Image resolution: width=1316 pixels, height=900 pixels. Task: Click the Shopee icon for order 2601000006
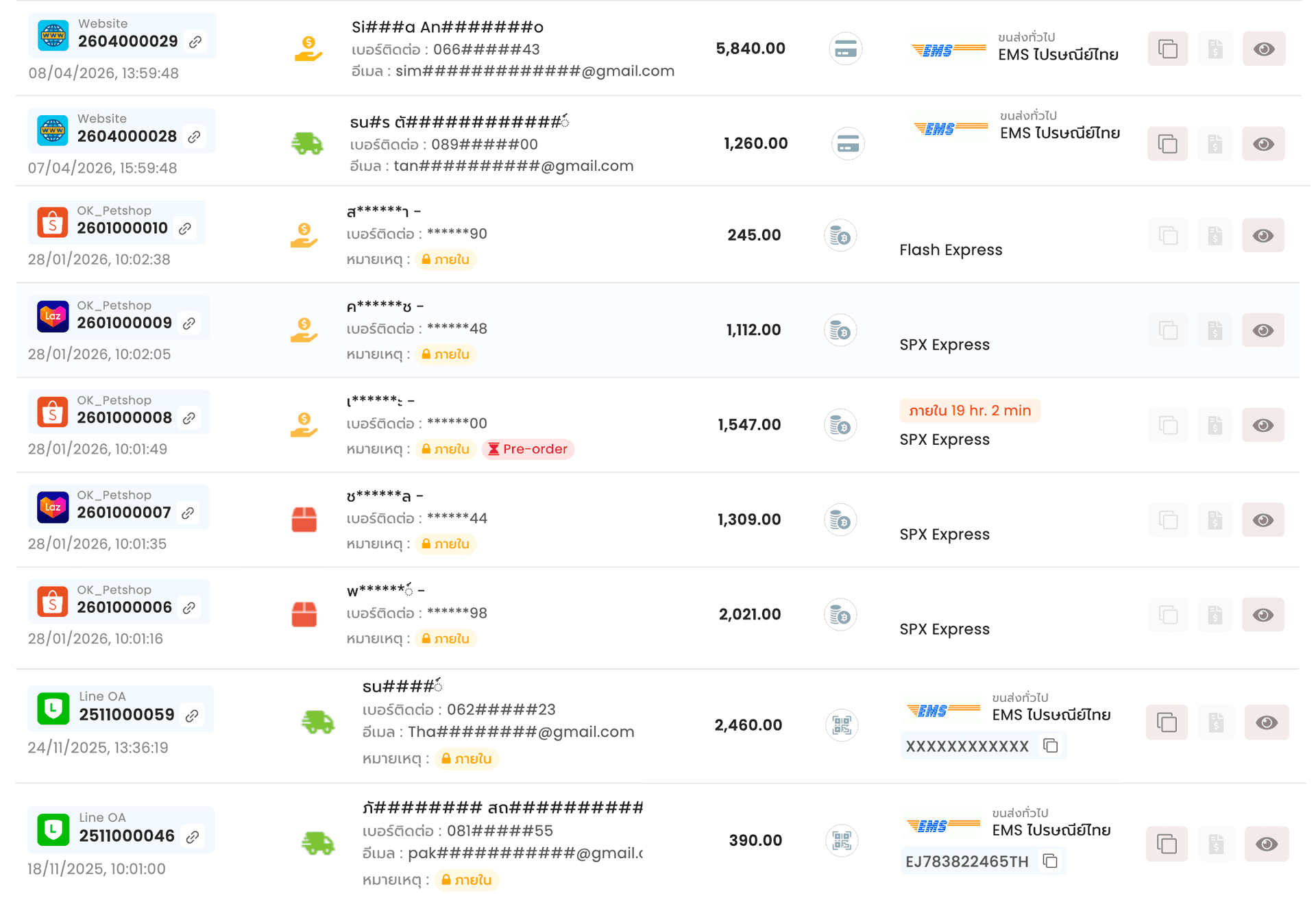(53, 601)
